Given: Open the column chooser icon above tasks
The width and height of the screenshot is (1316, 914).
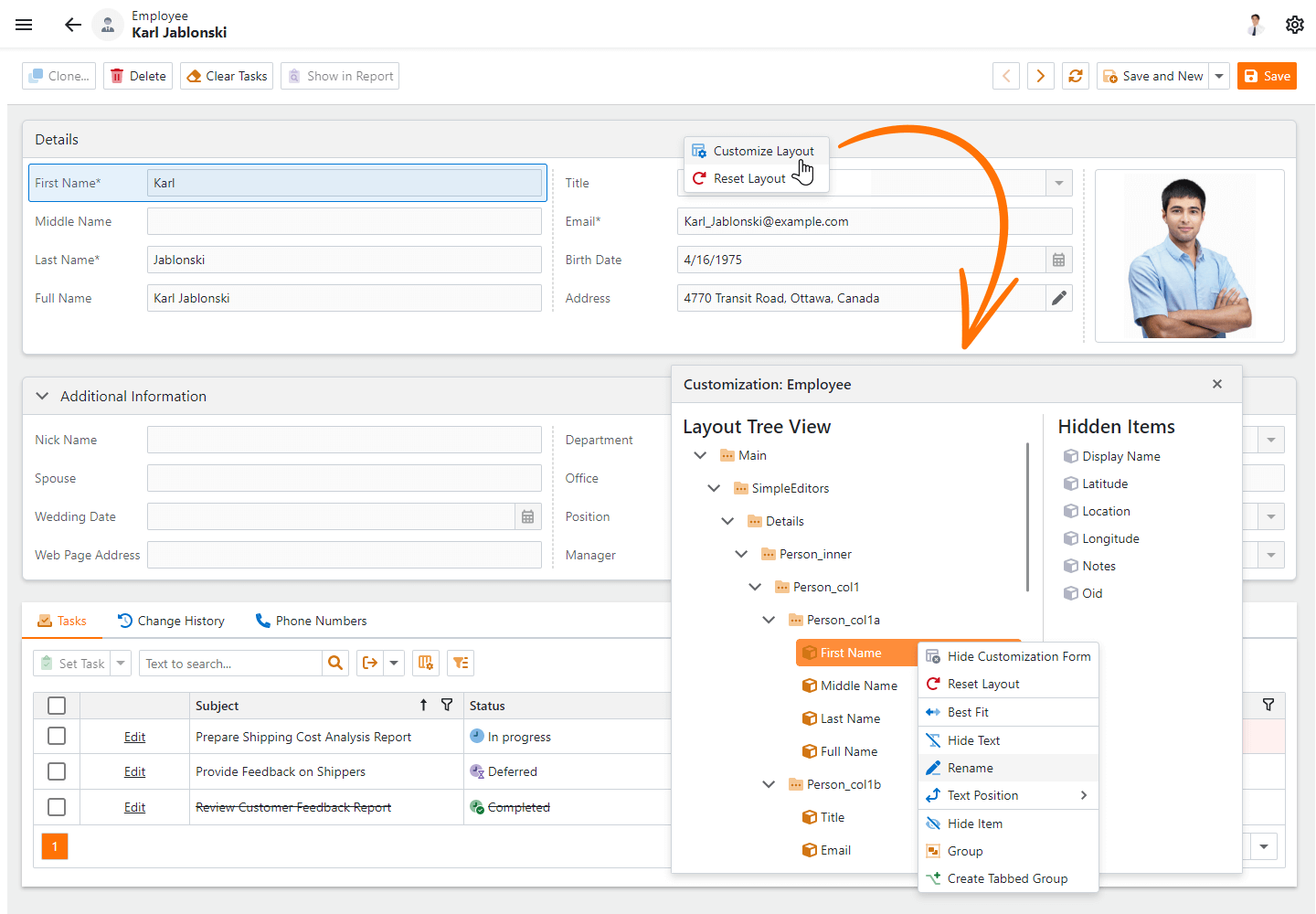Looking at the screenshot, I should click(x=425, y=663).
